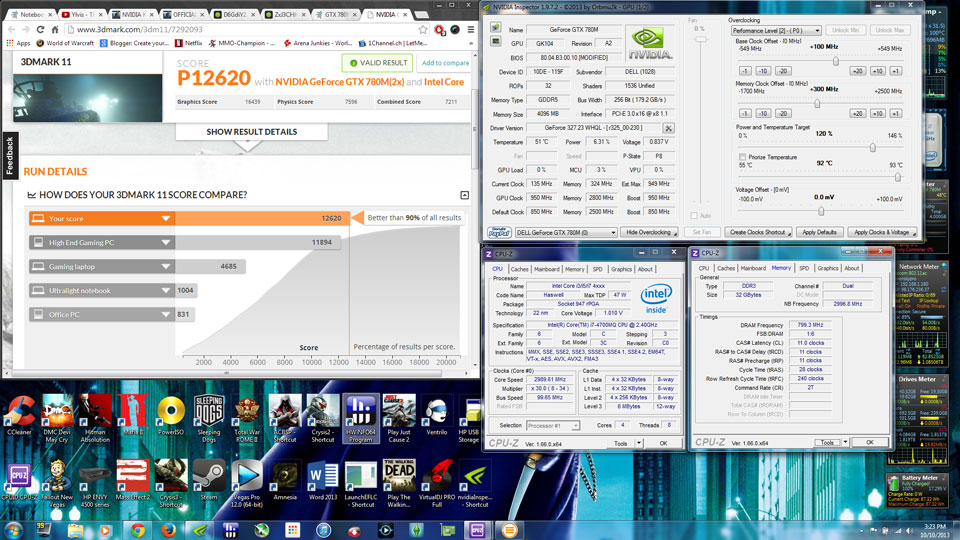Open sensor monitoring icon in NVIDIA Inspector

[x=495, y=41]
